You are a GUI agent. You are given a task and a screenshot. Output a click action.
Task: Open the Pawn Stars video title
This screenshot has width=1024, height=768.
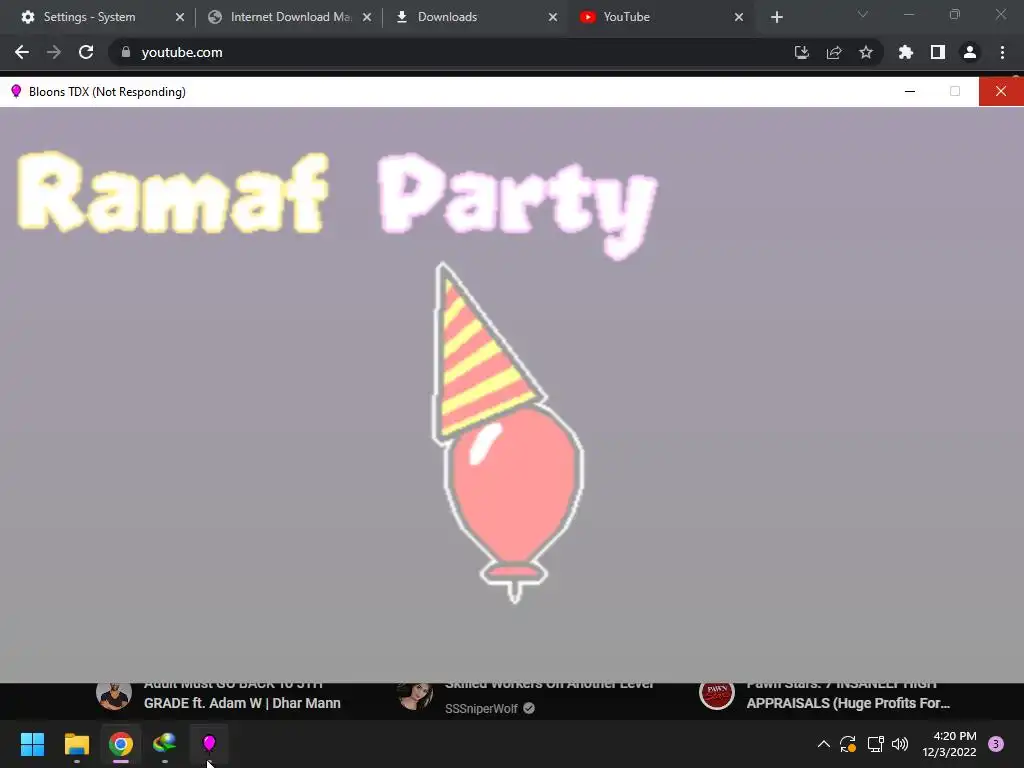point(848,694)
